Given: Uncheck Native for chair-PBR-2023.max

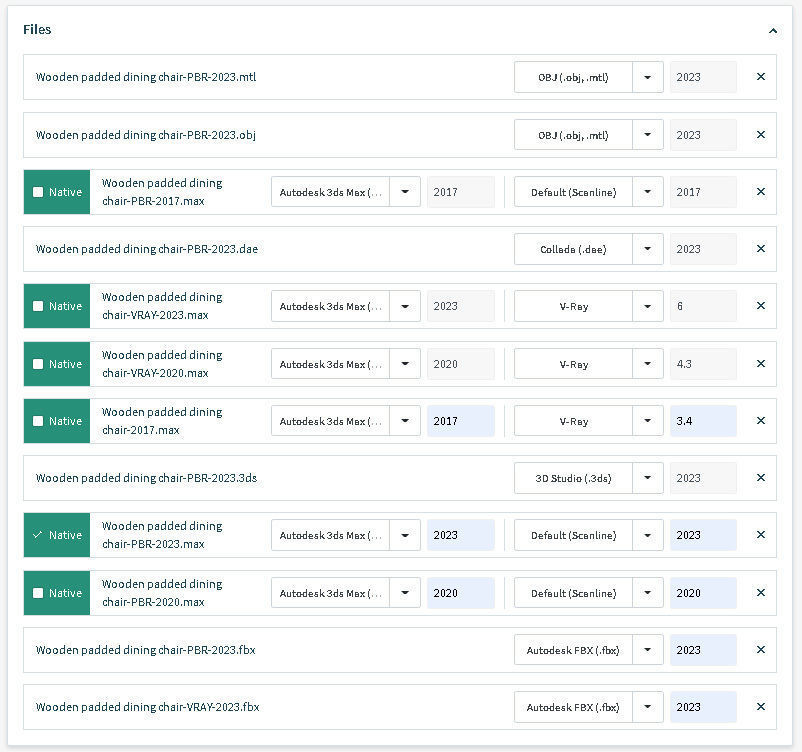Looking at the screenshot, I should pos(38,535).
